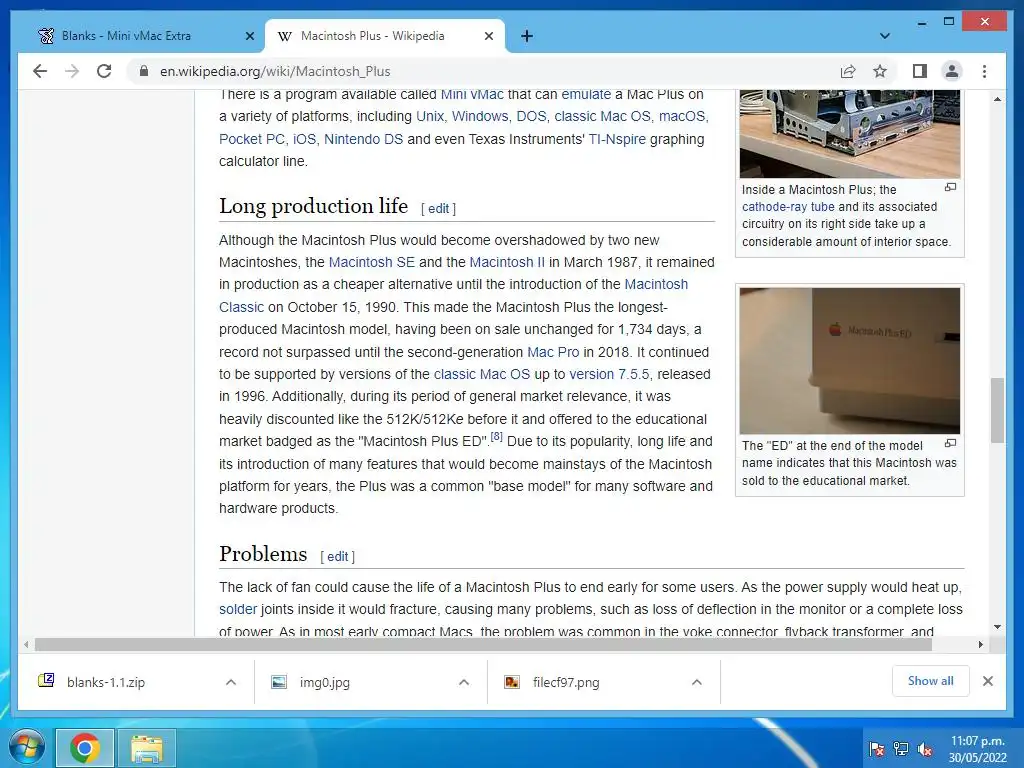1024x768 pixels.
Task: View site information via the lock icon
Action: pyautogui.click(x=144, y=71)
